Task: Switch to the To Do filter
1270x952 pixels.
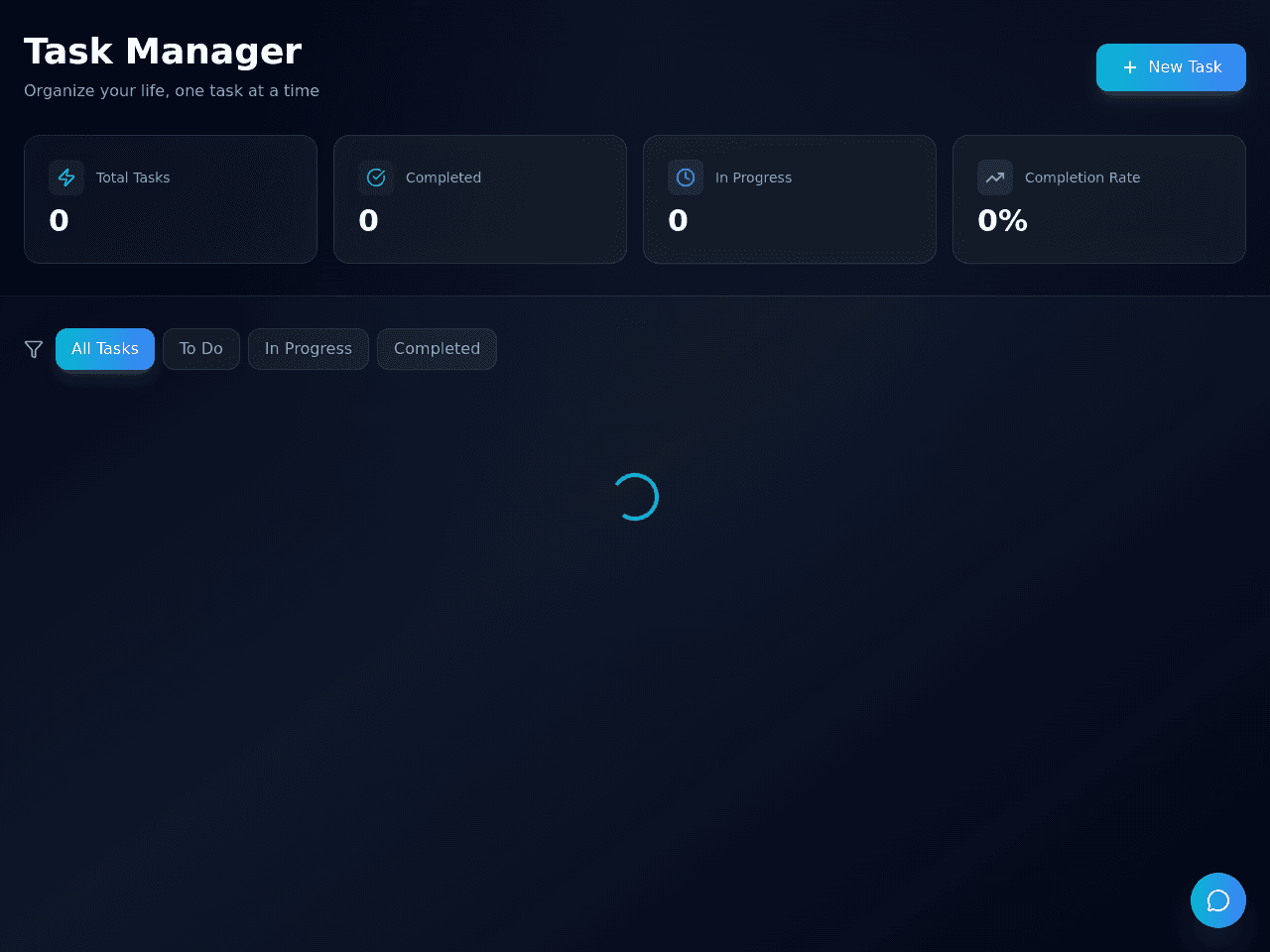Action: 201,349
